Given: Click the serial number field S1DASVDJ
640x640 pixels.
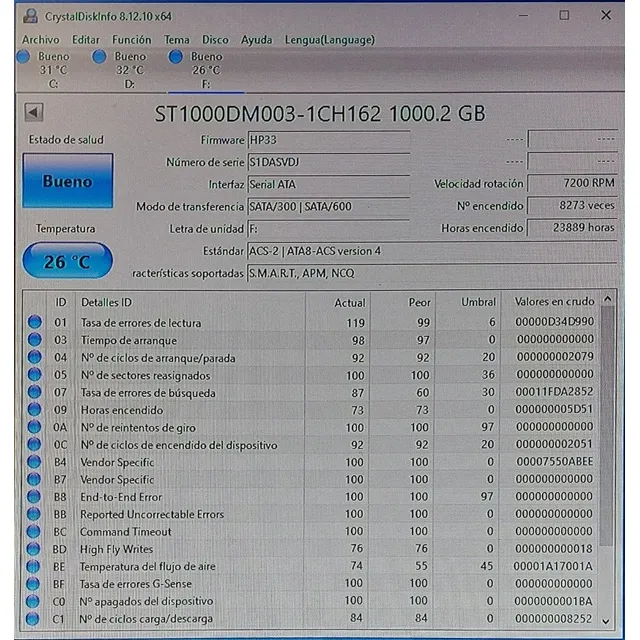Looking at the screenshot, I should point(329,162).
